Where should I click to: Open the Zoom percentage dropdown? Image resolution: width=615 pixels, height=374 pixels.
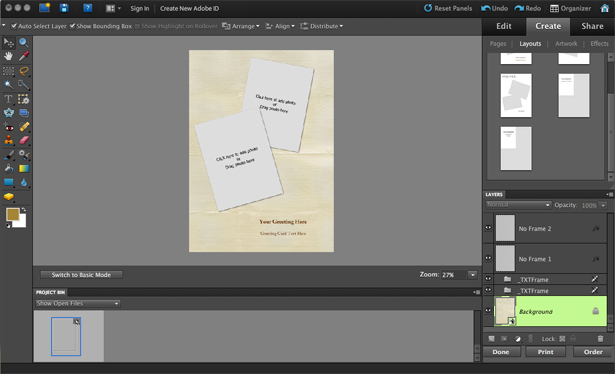472,275
